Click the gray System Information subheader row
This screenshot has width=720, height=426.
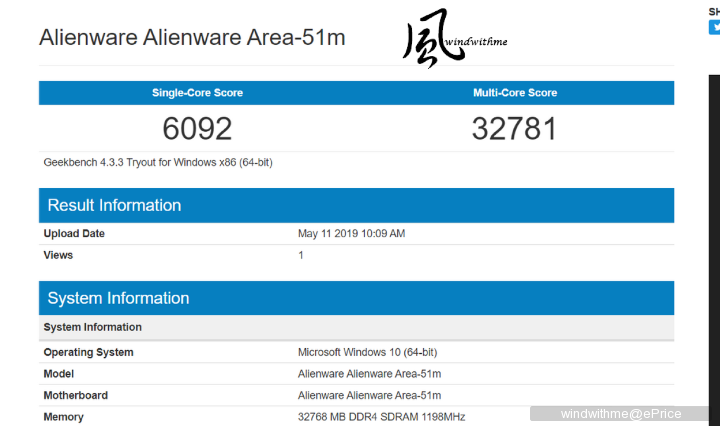(356, 327)
